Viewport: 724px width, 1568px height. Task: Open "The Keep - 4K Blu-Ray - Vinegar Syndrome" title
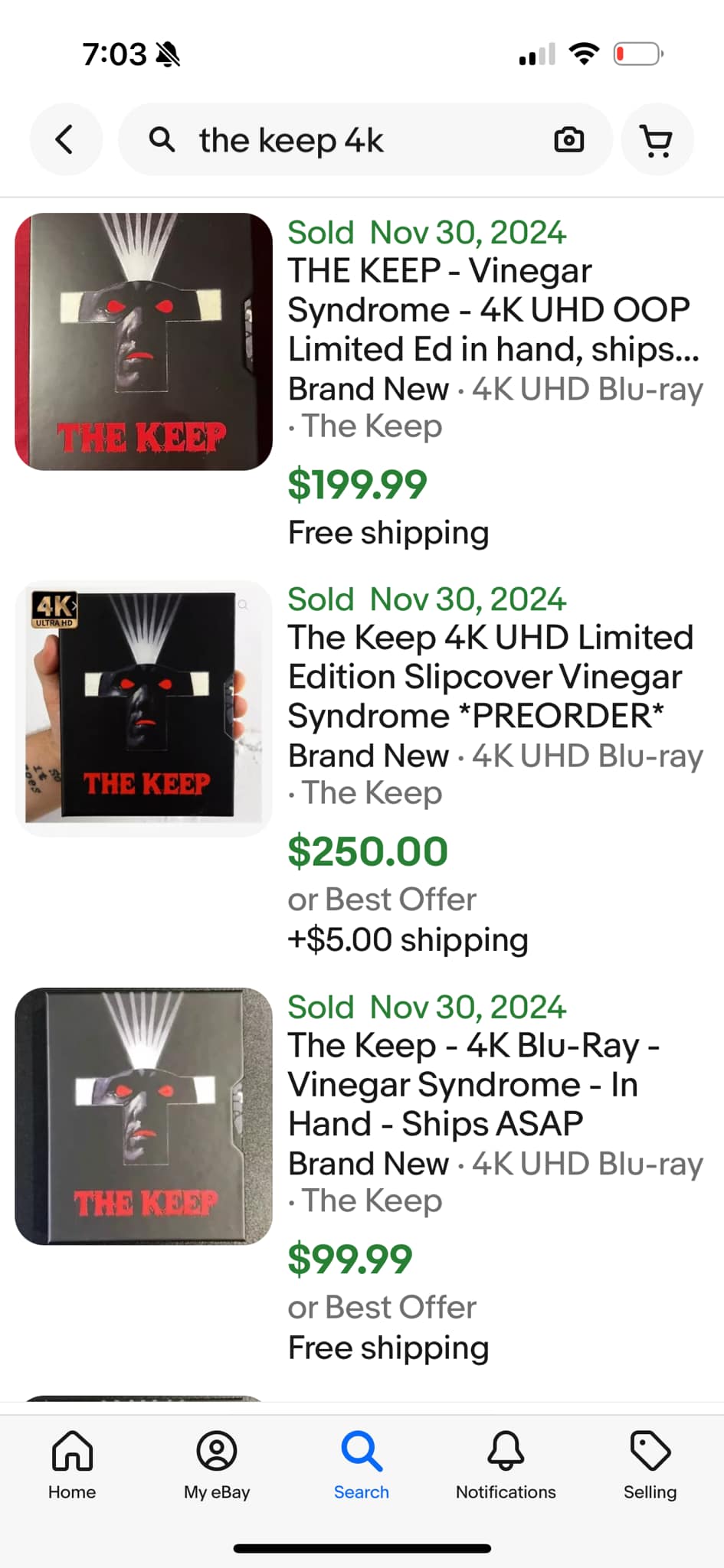tap(473, 1084)
